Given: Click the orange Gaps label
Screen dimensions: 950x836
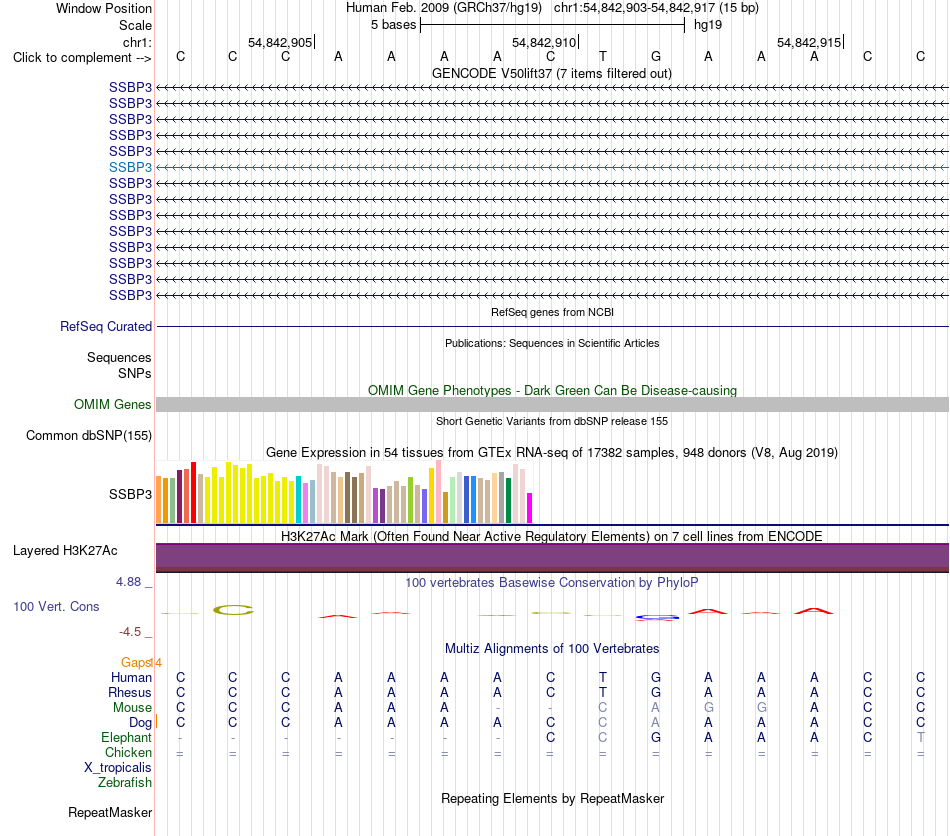Looking at the screenshot, I should (x=136, y=663).
